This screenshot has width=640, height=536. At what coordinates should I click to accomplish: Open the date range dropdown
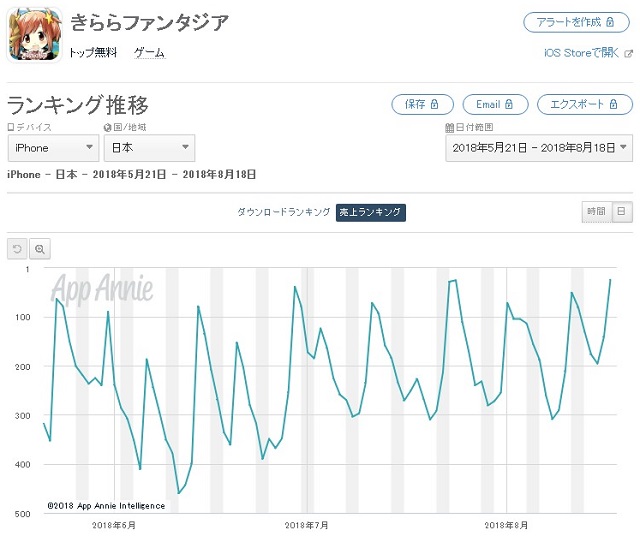coord(538,148)
